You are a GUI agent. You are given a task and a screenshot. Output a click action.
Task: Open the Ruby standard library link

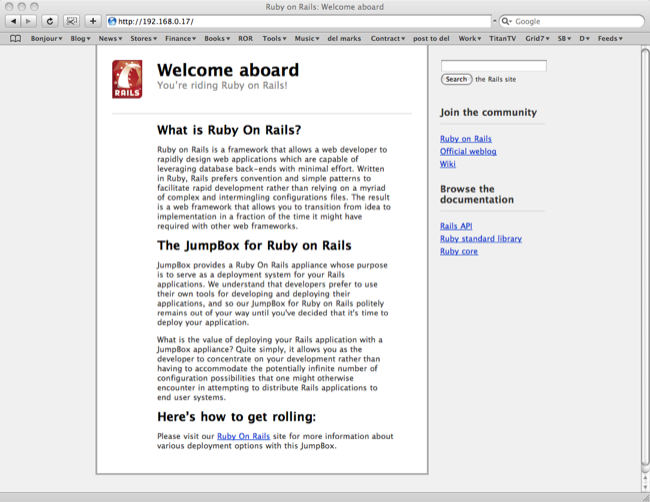481,239
